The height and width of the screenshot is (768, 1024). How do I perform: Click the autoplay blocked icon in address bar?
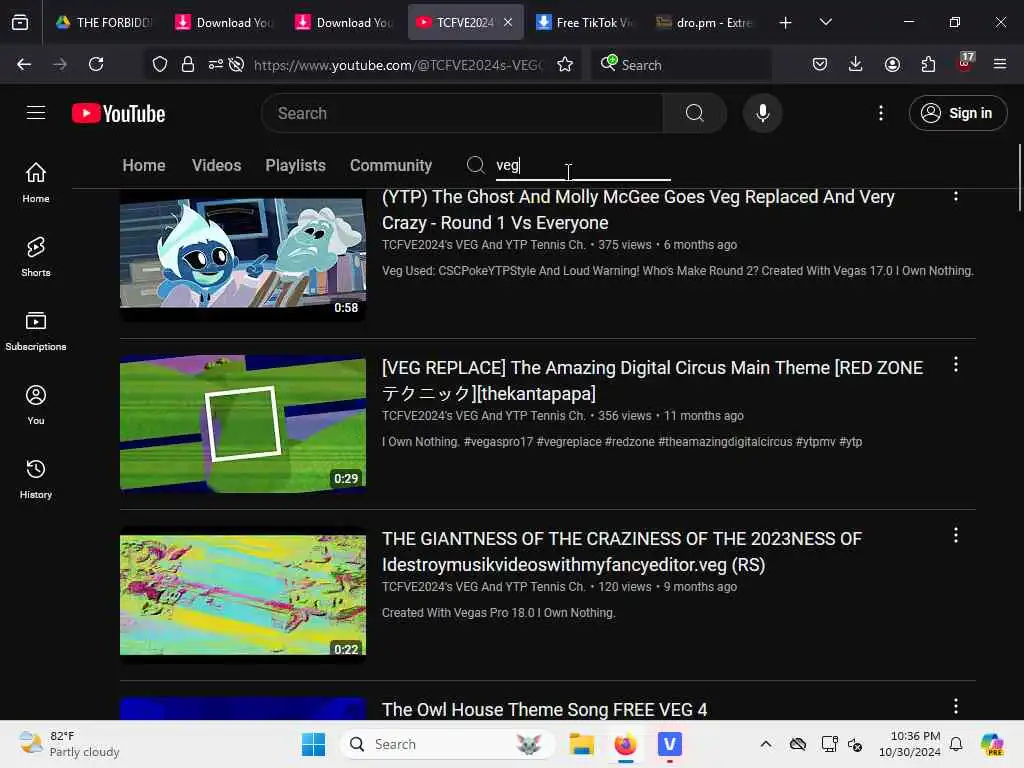(237, 64)
